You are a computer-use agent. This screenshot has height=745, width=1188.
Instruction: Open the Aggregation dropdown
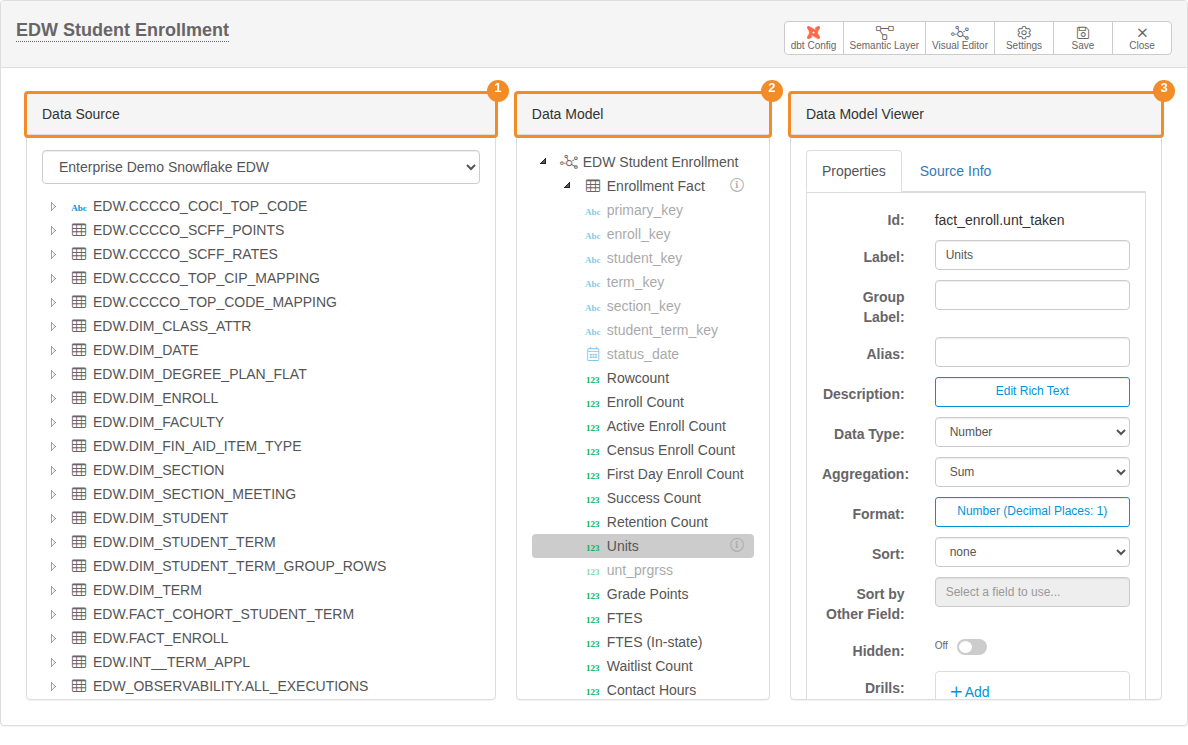click(x=1032, y=472)
